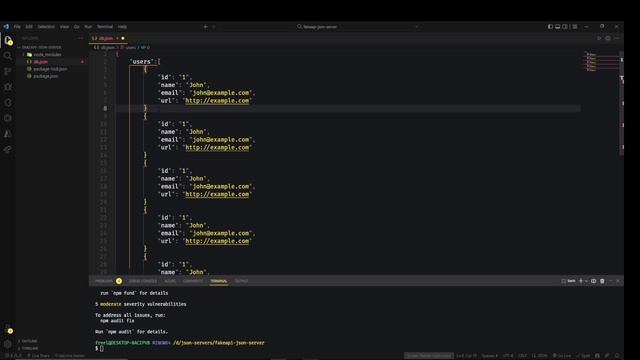Open the Manage gear in activity bar
The width and height of the screenshot is (640, 360).
[x=8, y=344]
